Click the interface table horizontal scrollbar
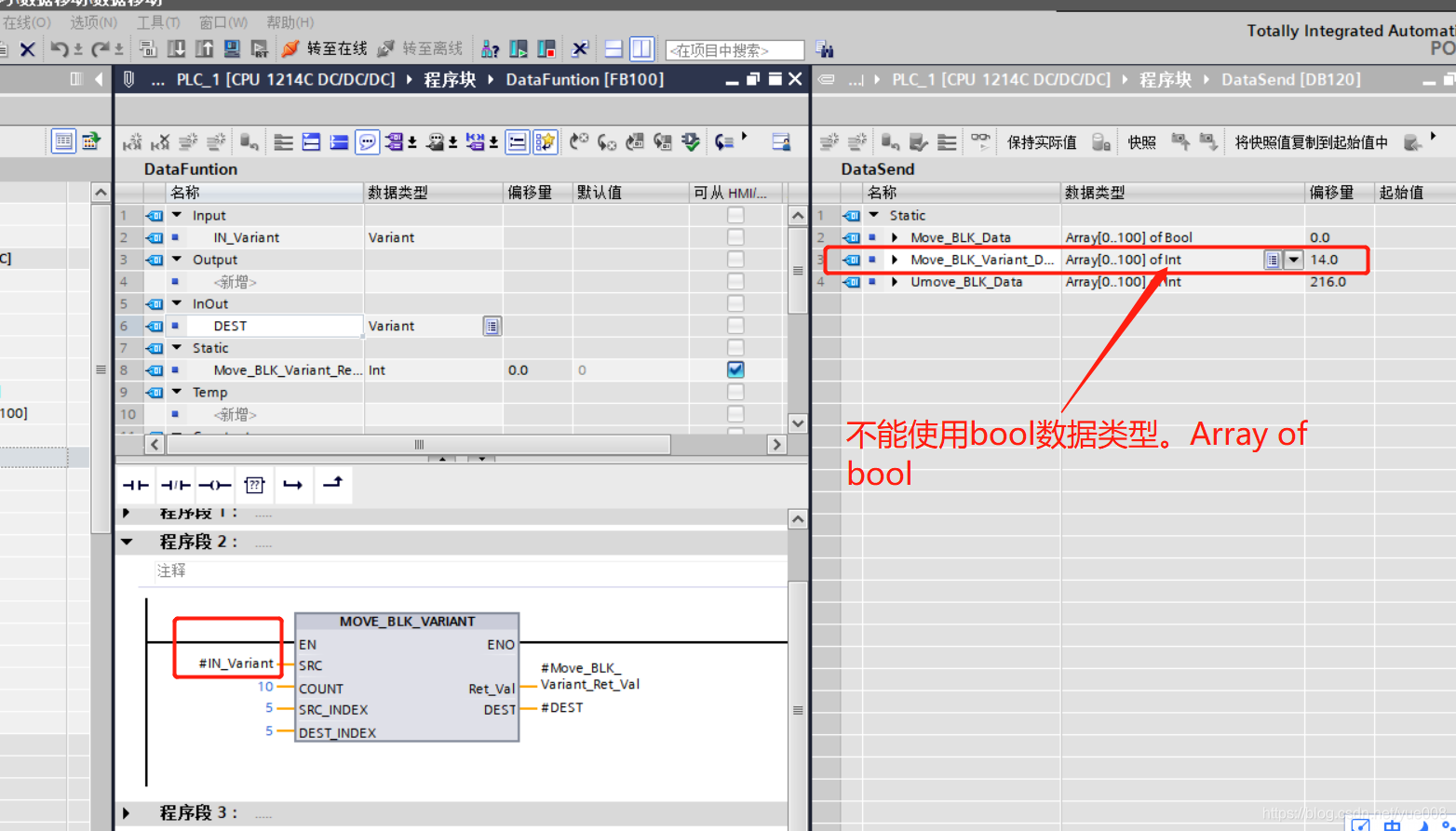The width and height of the screenshot is (1456, 831). 418,445
